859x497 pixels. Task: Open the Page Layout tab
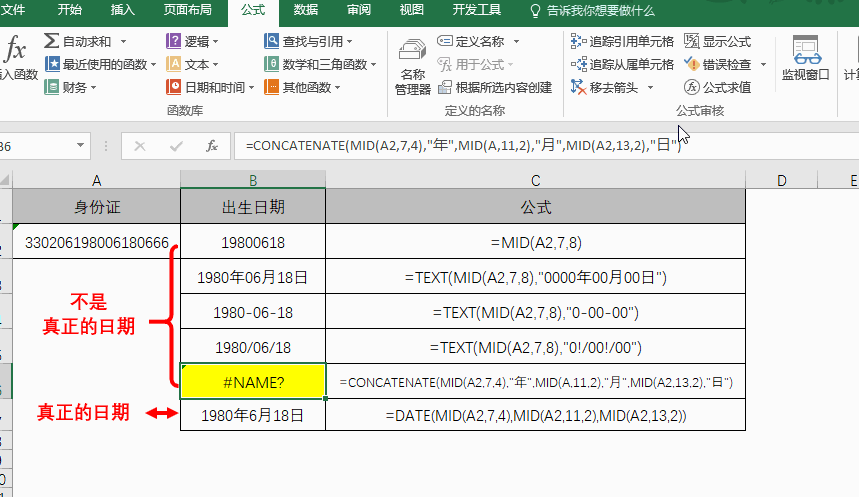coord(187,11)
